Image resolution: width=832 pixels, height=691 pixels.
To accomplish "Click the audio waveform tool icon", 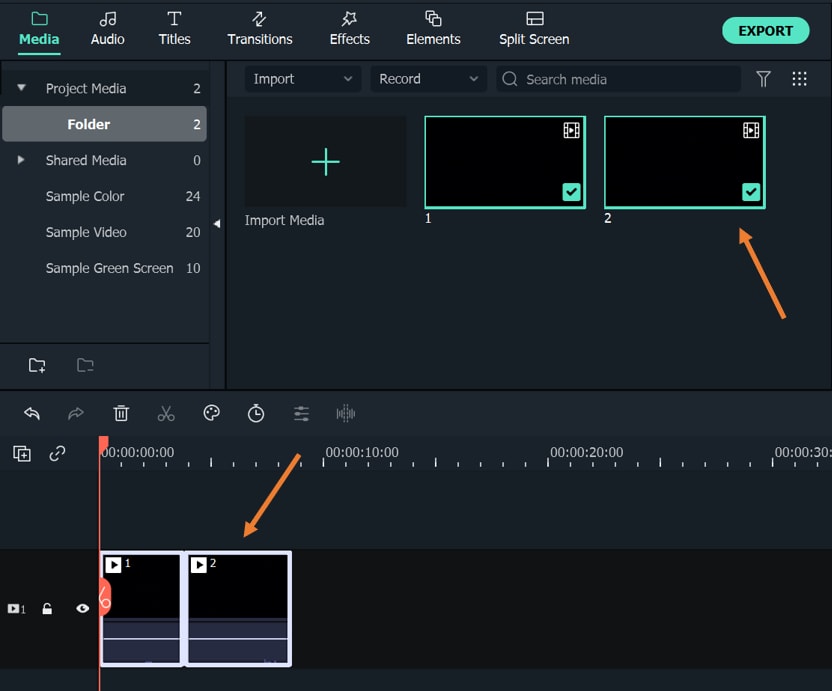I will (345, 413).
